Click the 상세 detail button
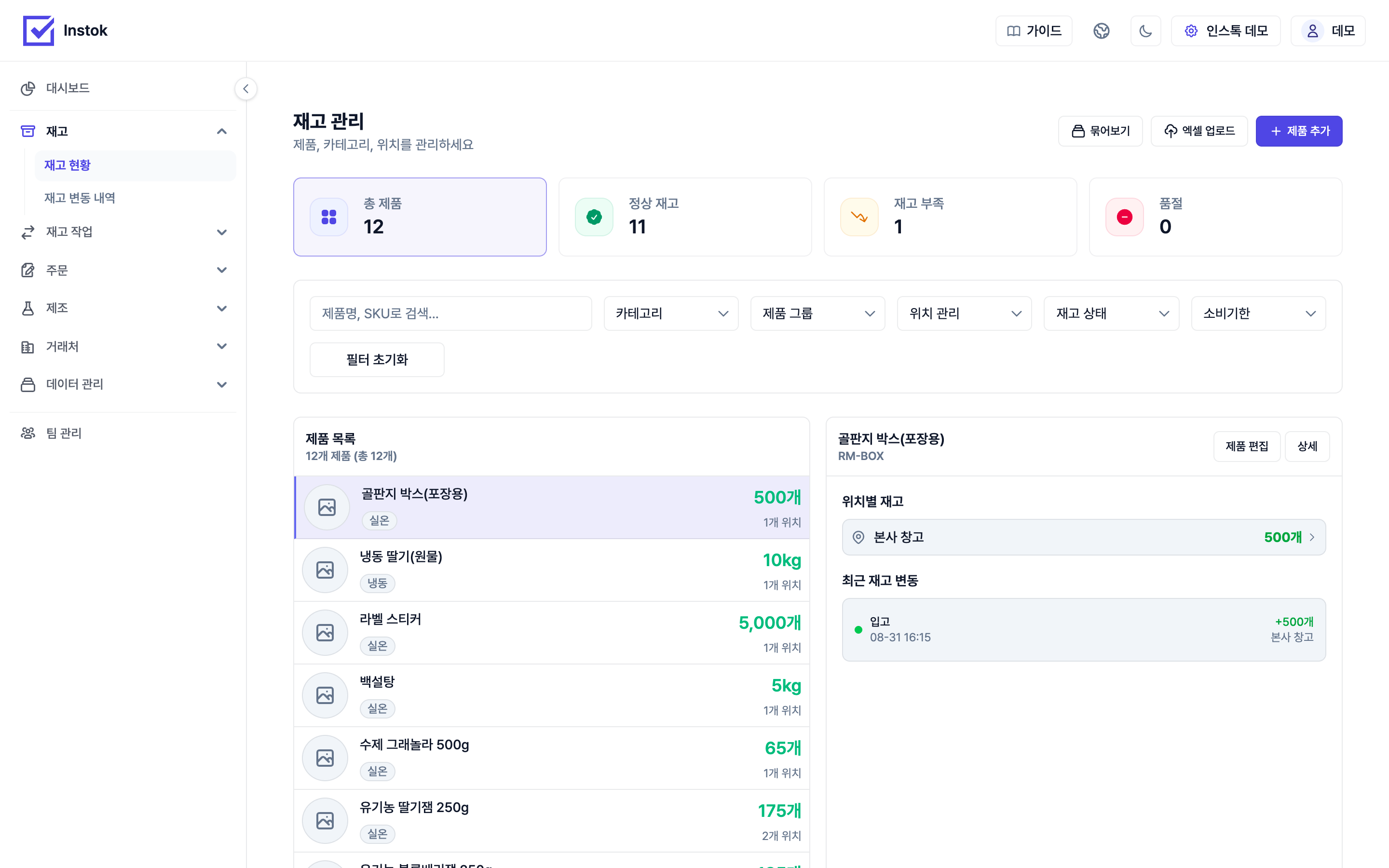The width and height of the screenshot is (1389, 868). pos(1307,446)
